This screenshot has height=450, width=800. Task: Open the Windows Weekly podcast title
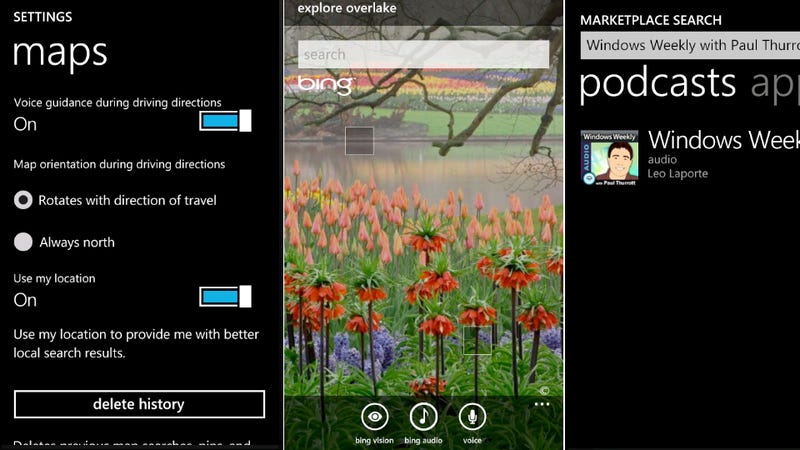pos(723,139)
